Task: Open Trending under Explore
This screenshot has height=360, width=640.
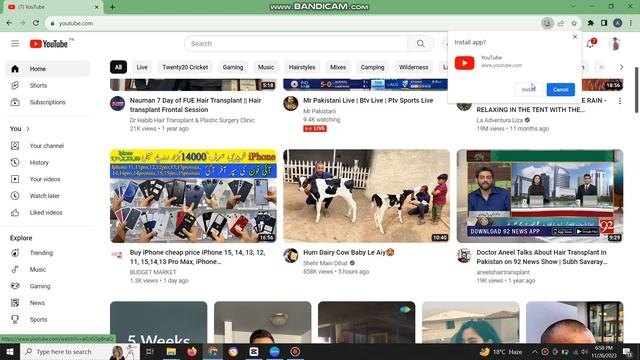Action: [47, 253]
